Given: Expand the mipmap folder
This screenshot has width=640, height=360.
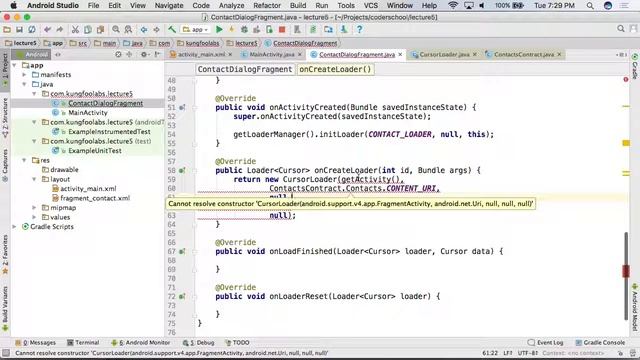Looking at the screenshot, I should 34,208.
